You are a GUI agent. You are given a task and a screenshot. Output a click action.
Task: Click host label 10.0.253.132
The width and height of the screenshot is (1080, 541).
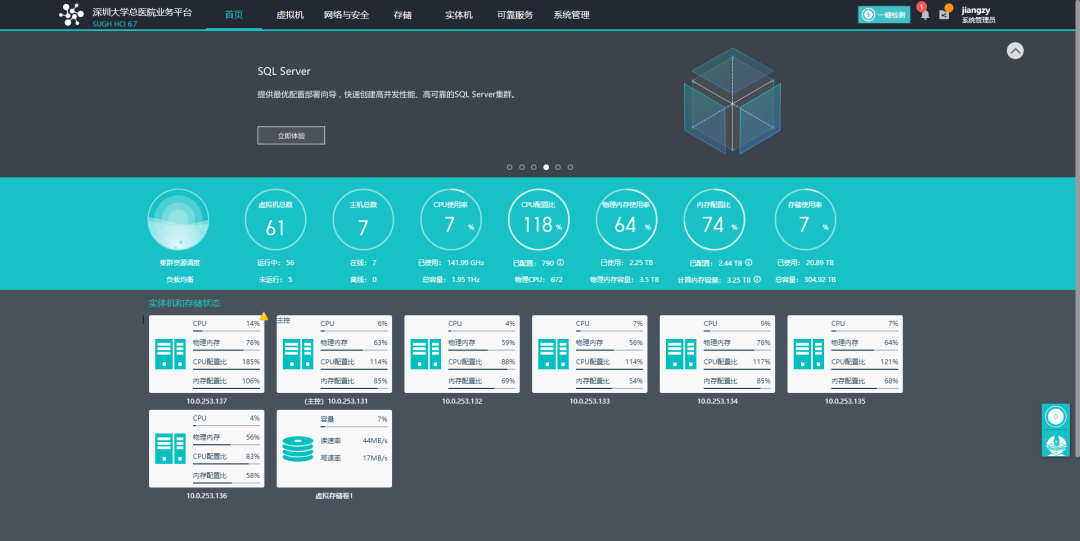point(462,401)
